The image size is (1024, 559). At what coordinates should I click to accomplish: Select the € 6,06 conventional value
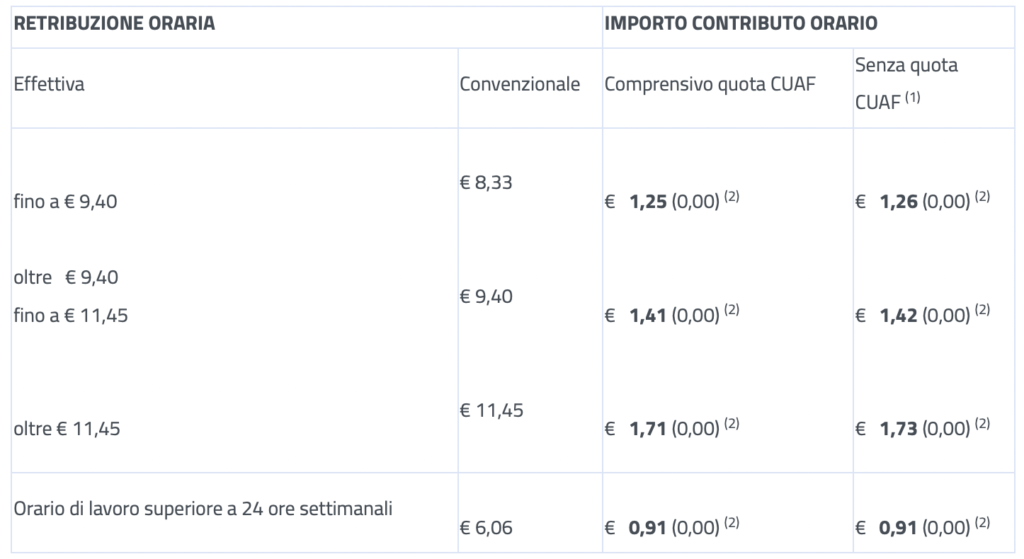tap(486, 528)
